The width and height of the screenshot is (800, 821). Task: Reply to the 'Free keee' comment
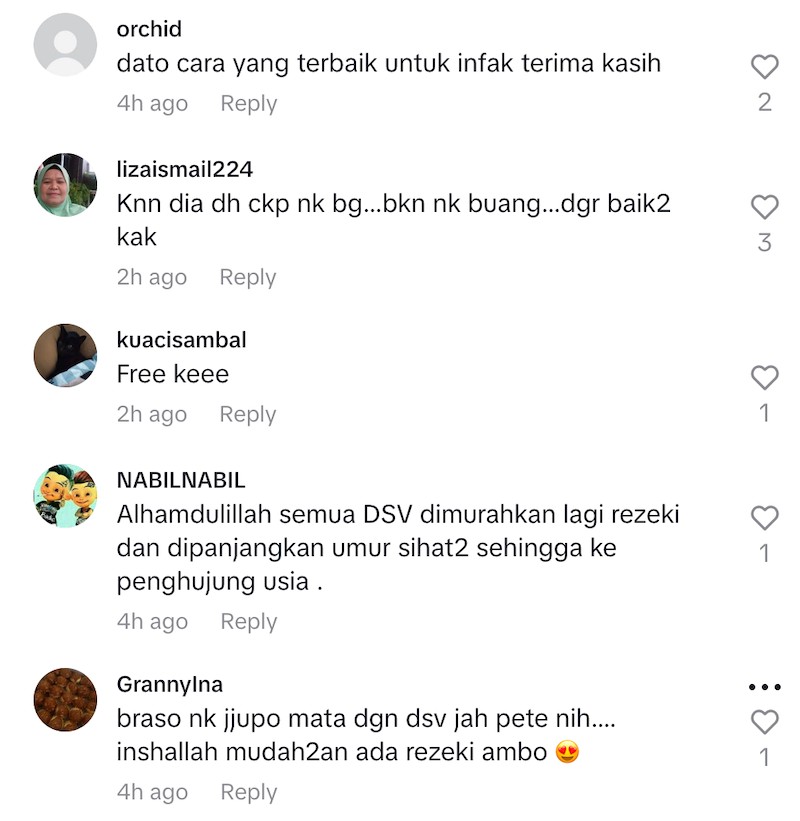[x=248, y=415]
